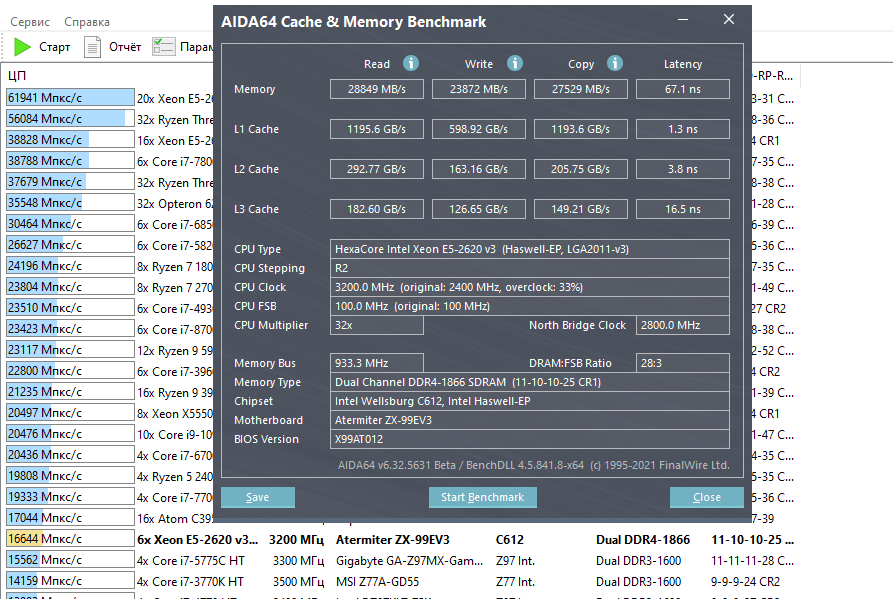Click the Chipset field Intel Wellsburg C612
893x599 pixels.
530,401
